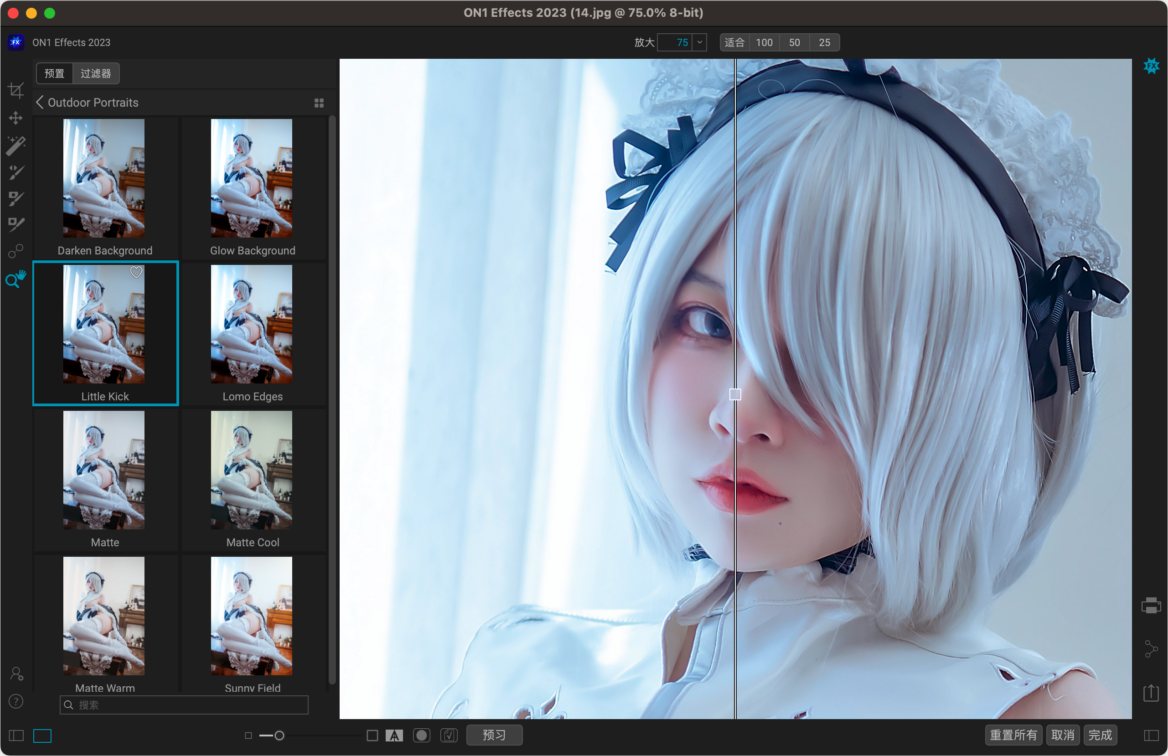Click the preset 搜索 search field
This screenshot has height=756, width=1168.
click(184, 705)
